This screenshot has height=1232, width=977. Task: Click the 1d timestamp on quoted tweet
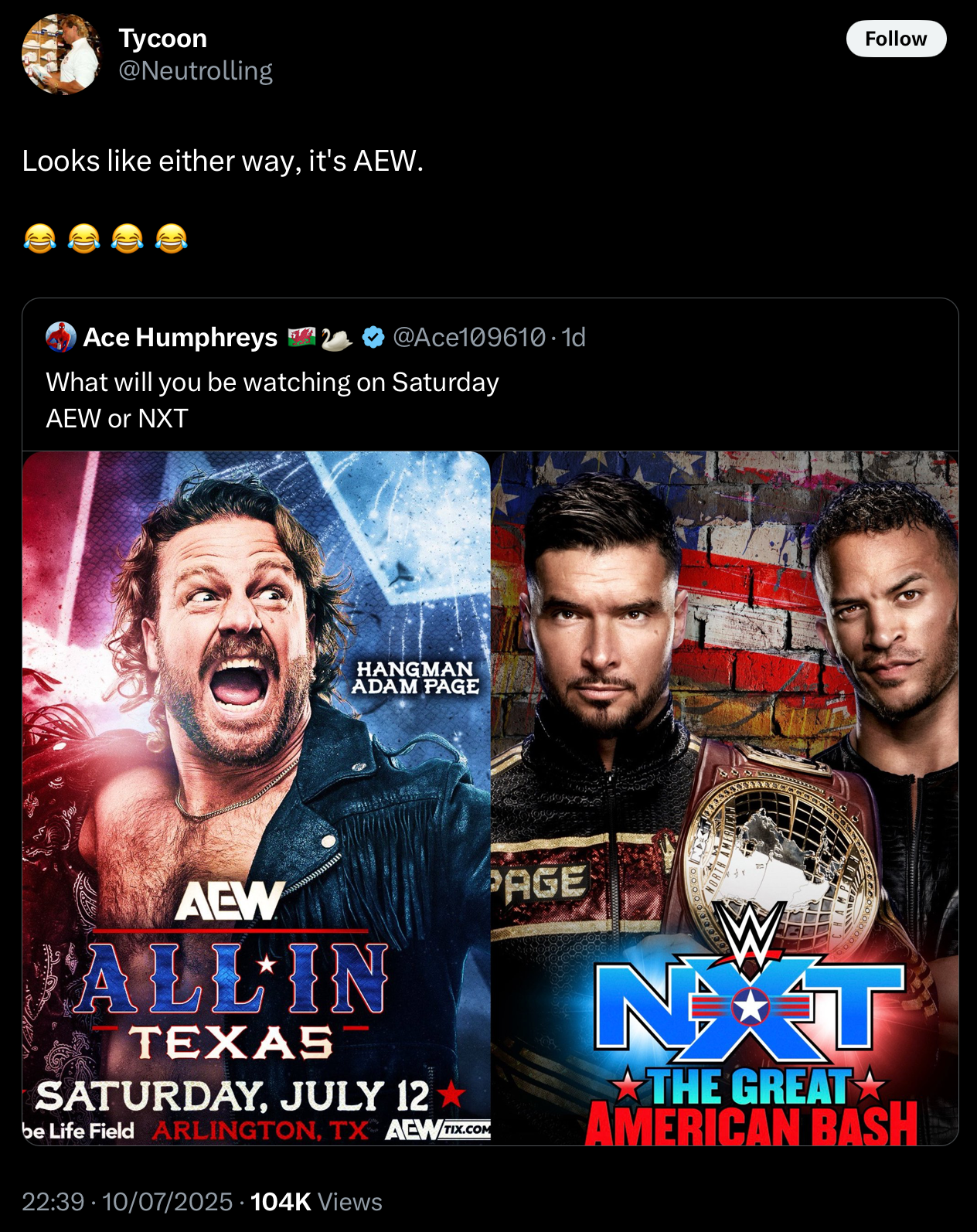click(x=574, y=337)
